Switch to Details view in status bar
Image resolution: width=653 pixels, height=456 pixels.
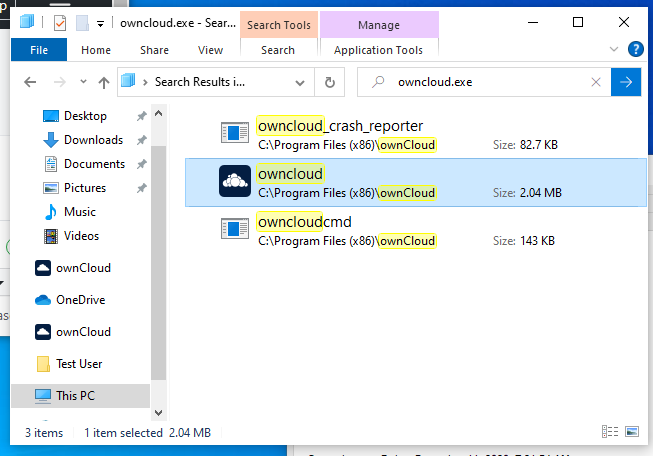pyautogui.click(x=610, y=431)
